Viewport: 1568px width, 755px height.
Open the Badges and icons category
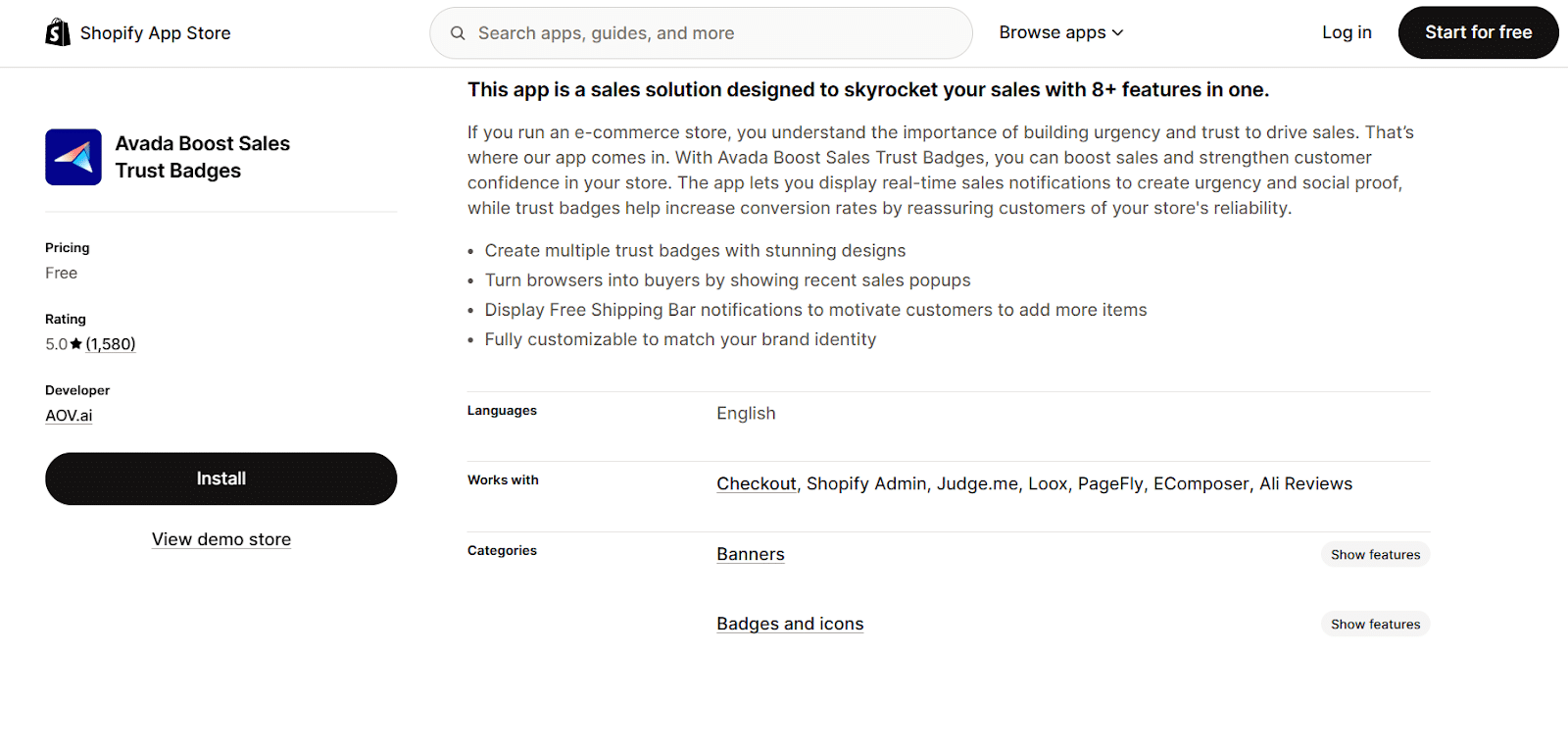(x=790, y=624)
